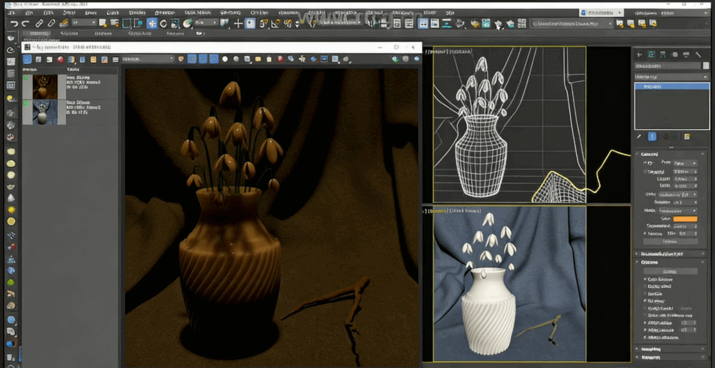Click the red sphere icon in the frame buffer toolbar
Viewport: 715px width, 368px height.
pos(60,59)
